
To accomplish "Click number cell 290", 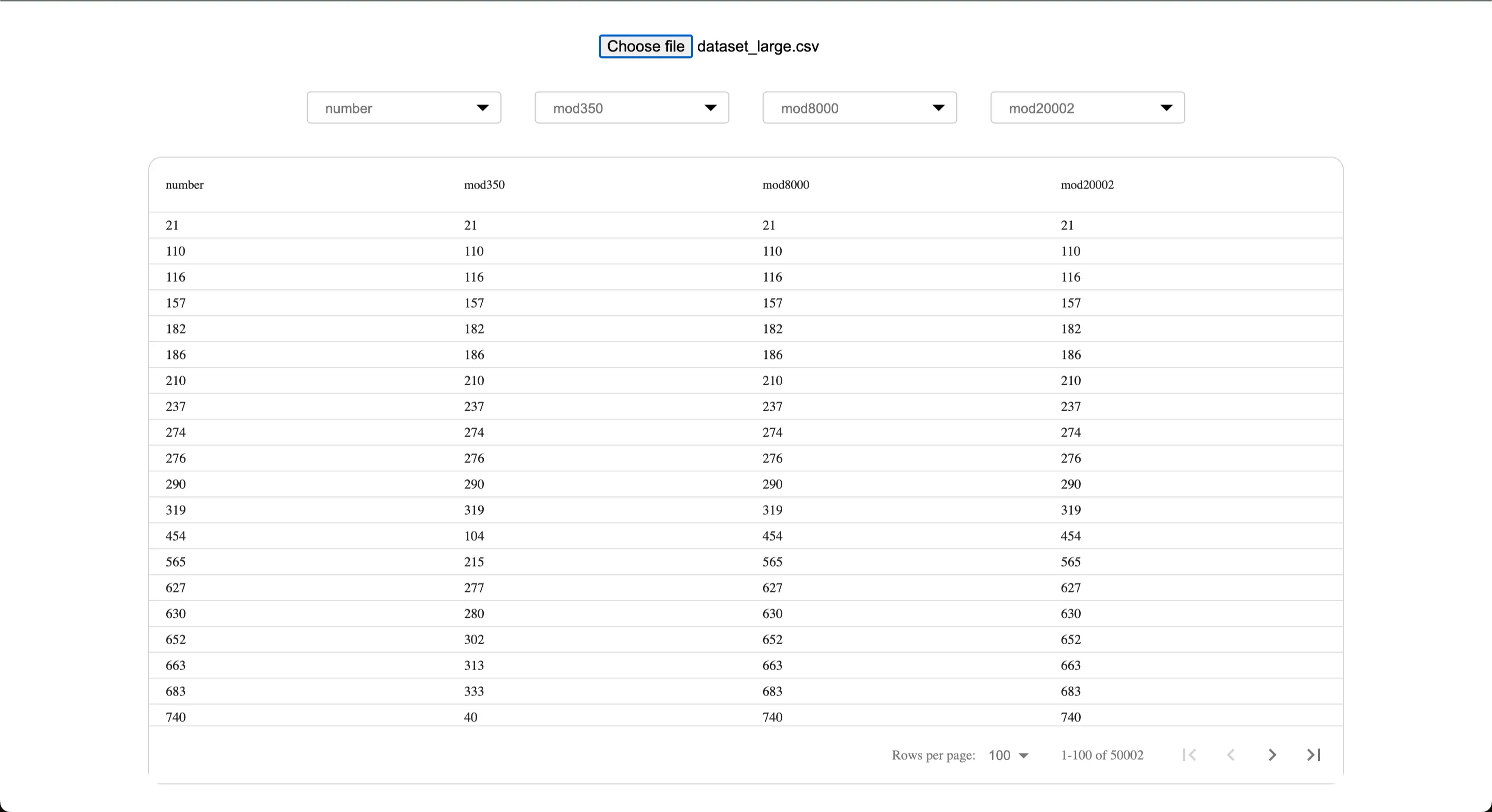I will (x=176, y=484).
